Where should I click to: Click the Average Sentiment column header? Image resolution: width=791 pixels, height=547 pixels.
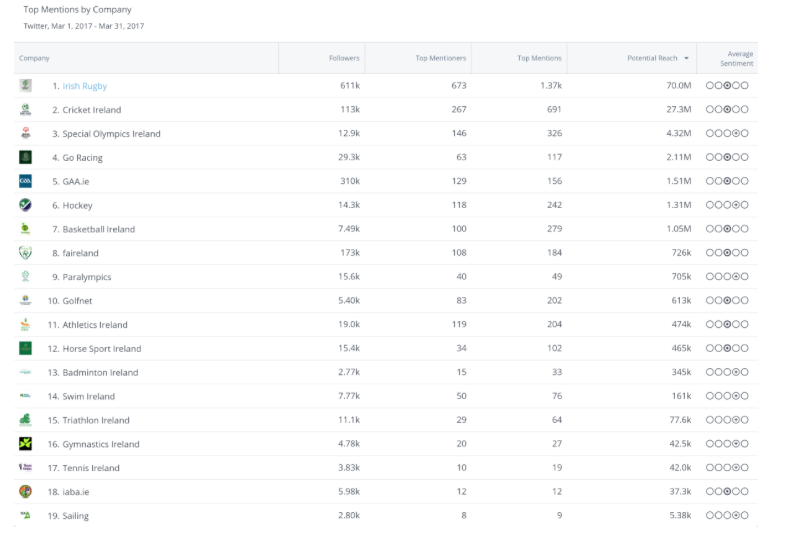click(x=738, y=58)
